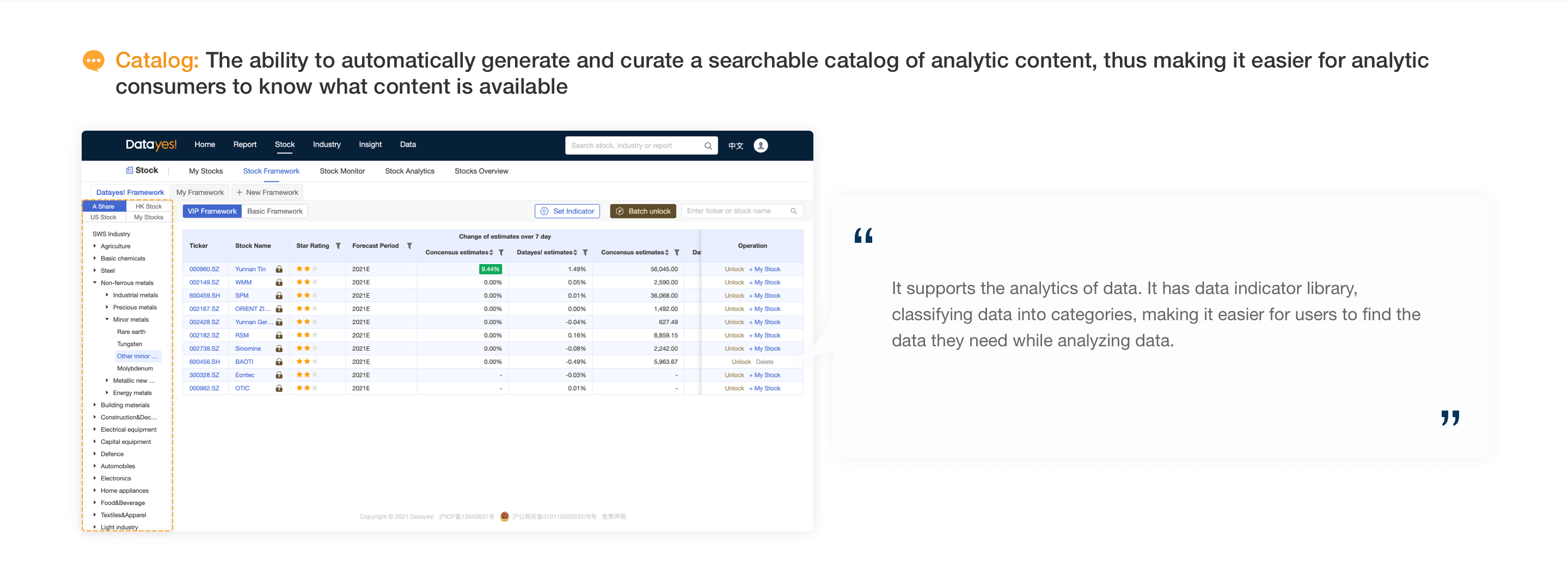Click the Star Rating filter funnel icon

coord(339,246)
